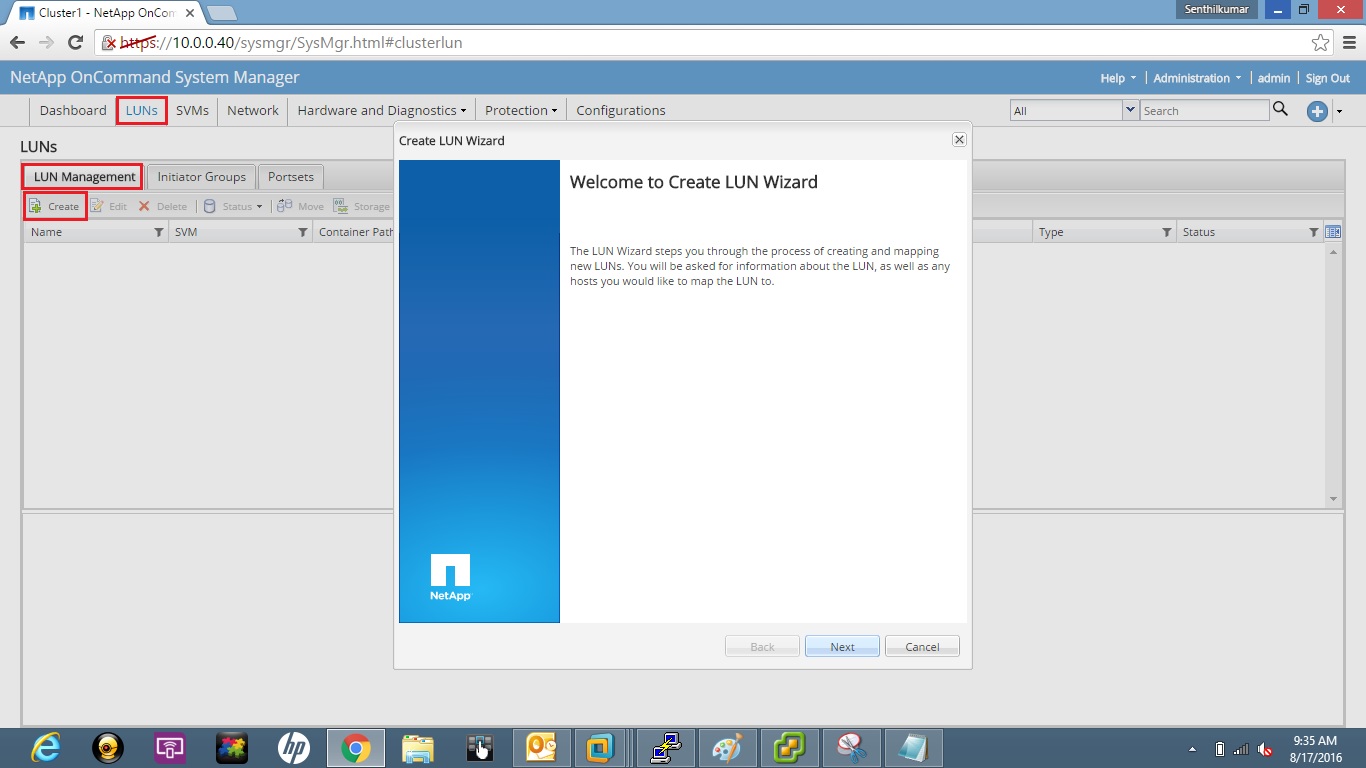Select the Edit LUN icon
This screenshot has width=1366, height=768.
110,206
